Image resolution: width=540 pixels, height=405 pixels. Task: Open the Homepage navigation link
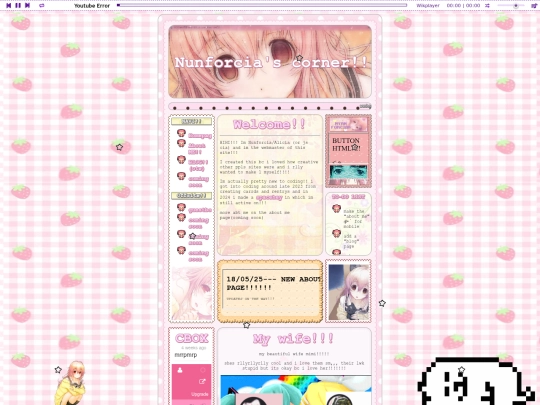coord(200,136)
